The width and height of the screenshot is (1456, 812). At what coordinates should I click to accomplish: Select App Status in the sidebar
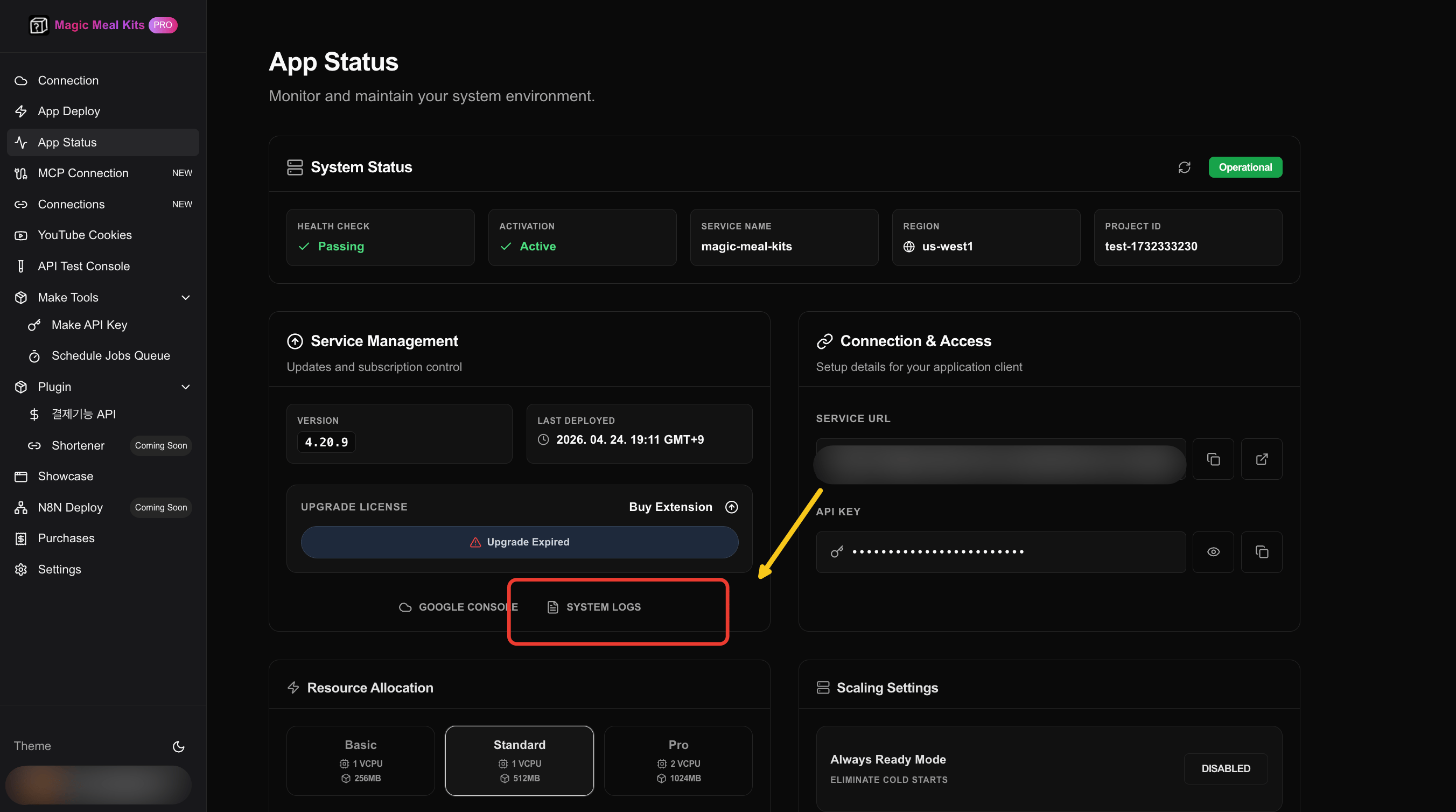coord(103,142)
